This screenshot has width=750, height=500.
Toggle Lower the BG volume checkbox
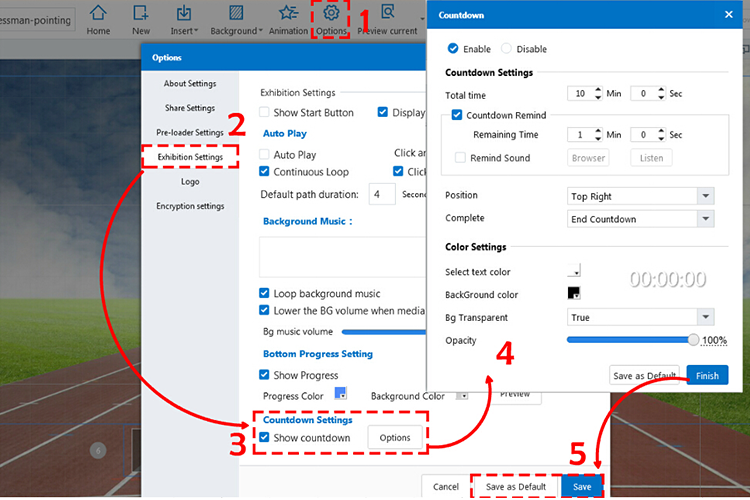[x=264, y=310]
